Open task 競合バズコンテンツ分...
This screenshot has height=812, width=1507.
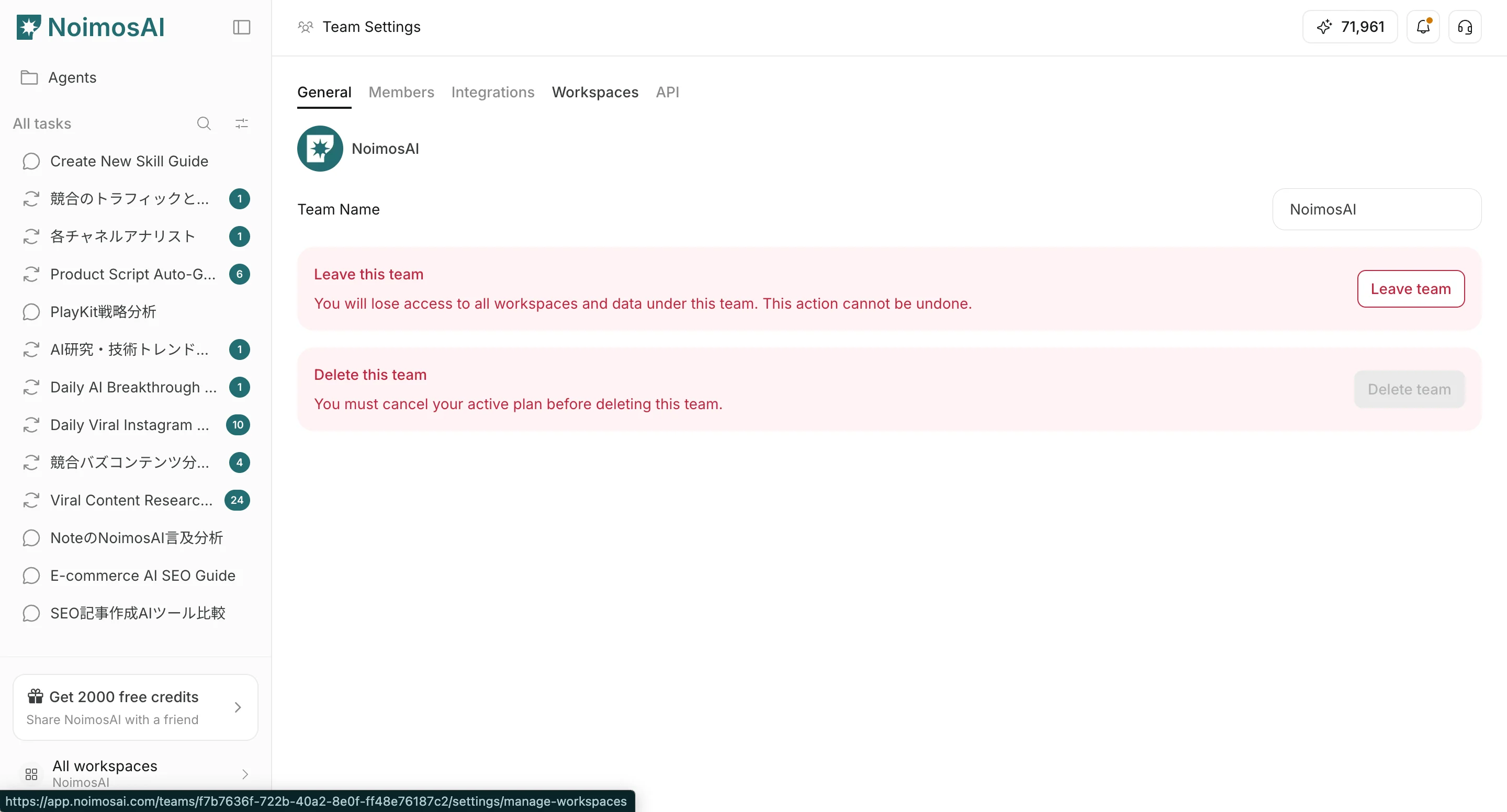(136, 463)
